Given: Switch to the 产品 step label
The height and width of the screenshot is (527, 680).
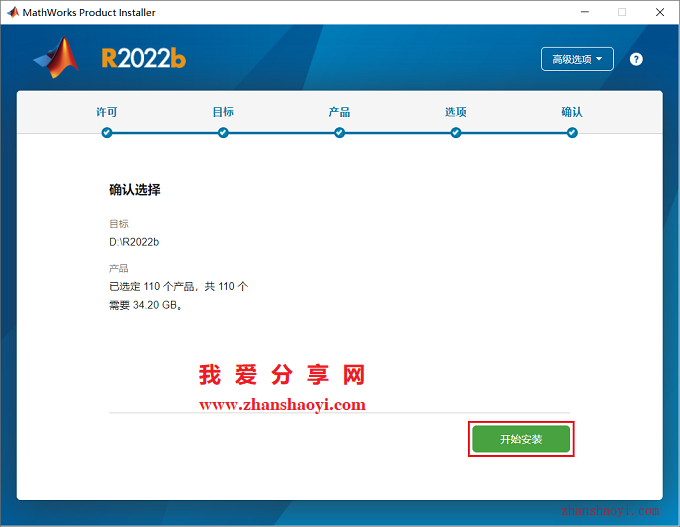Looking at the screenshot, I should (339, 112).
